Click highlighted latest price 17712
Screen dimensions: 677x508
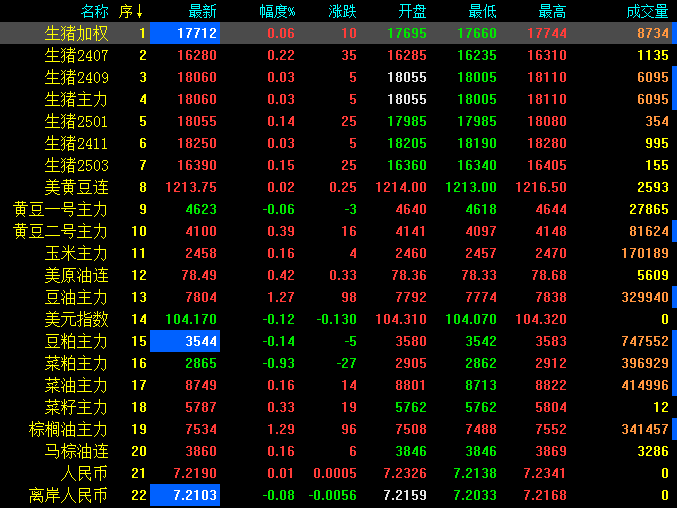pyautogui.click(x=185, y=33)
